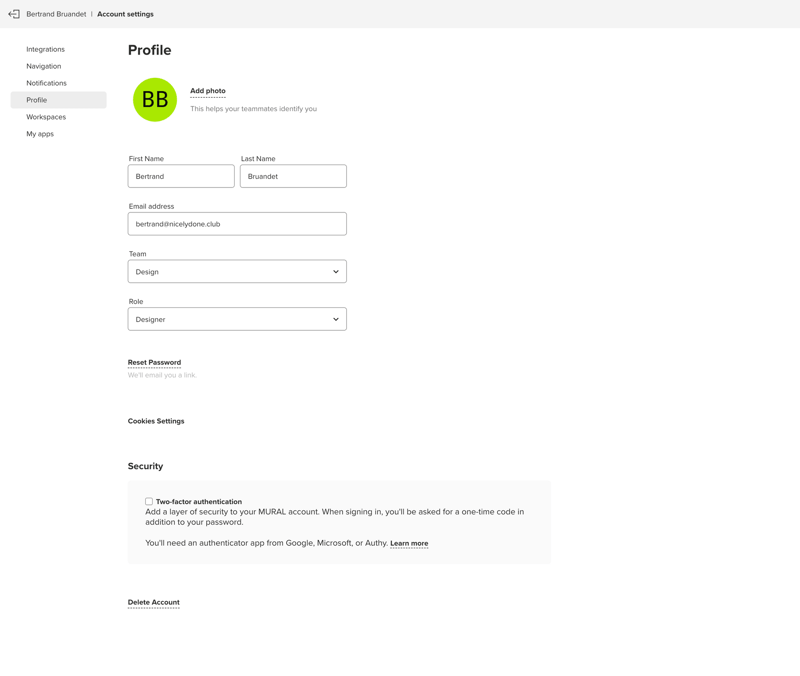
Task: Click Learn more about authenticator apps
Action: click(409, 543)
